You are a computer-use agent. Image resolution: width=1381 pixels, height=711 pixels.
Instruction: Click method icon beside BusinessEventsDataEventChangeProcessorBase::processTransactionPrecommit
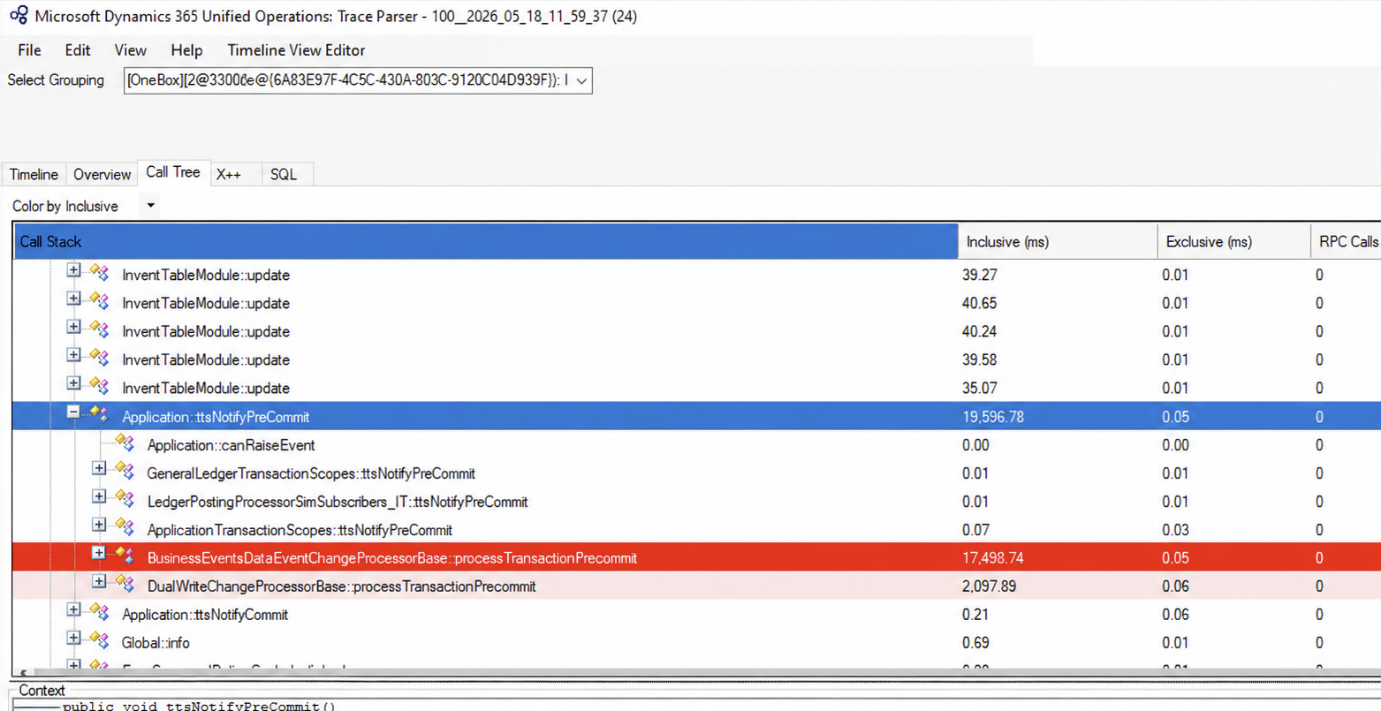124,556
